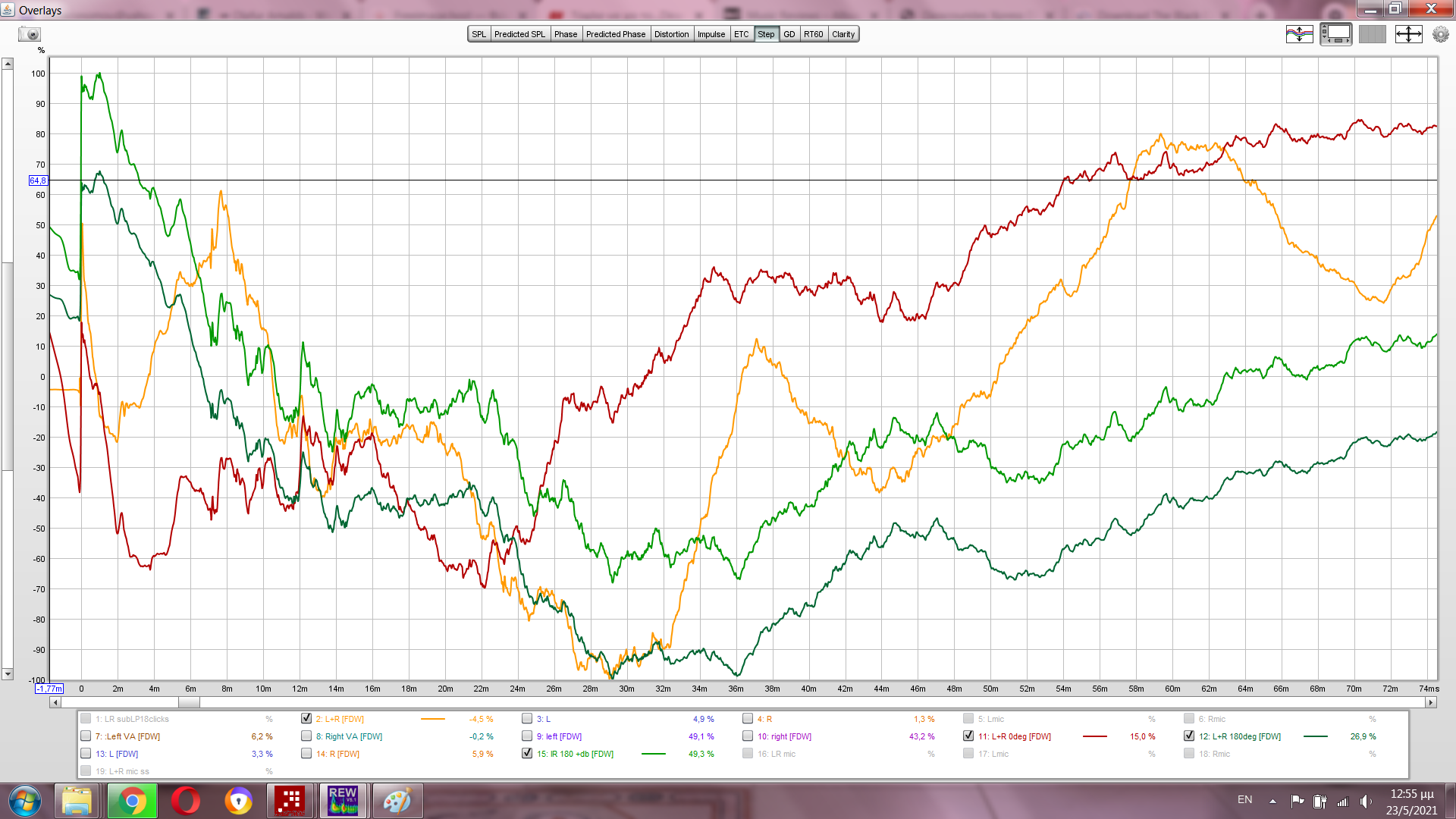Viewport: 1456px width, 819px height.
Task: Open the Distortion graph tab
Action: pyautogui.click(x=671, y=34)
